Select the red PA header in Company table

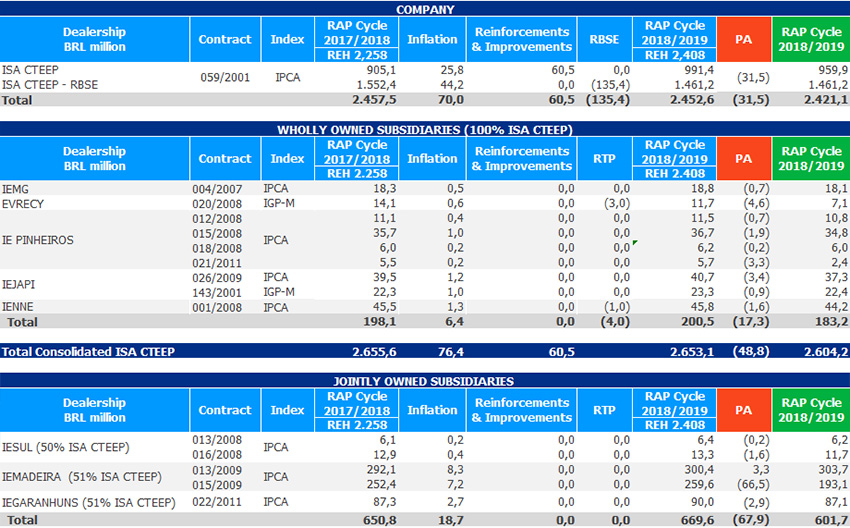coord(744,40)
